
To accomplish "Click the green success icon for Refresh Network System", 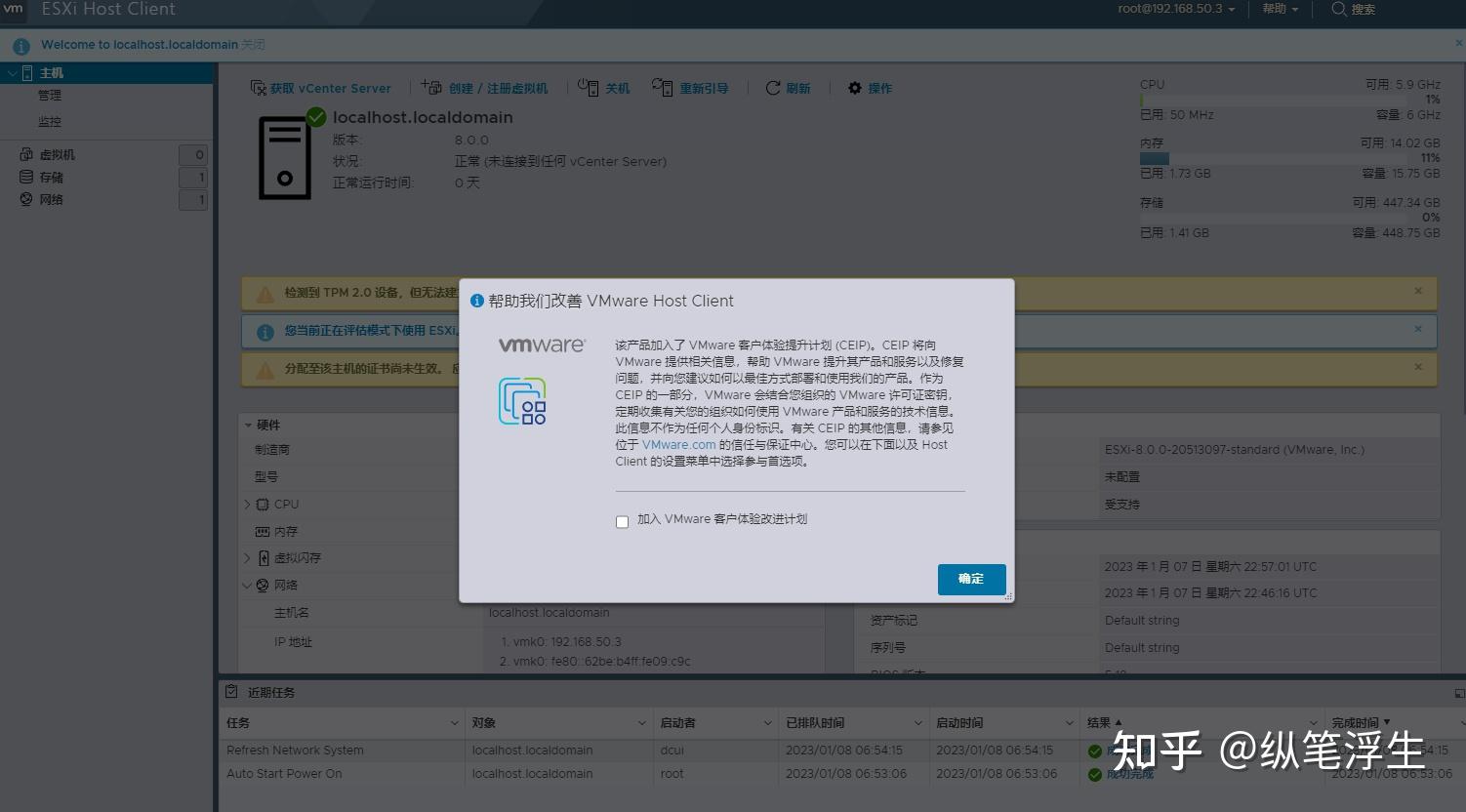I will click(x=1095, y=751).
